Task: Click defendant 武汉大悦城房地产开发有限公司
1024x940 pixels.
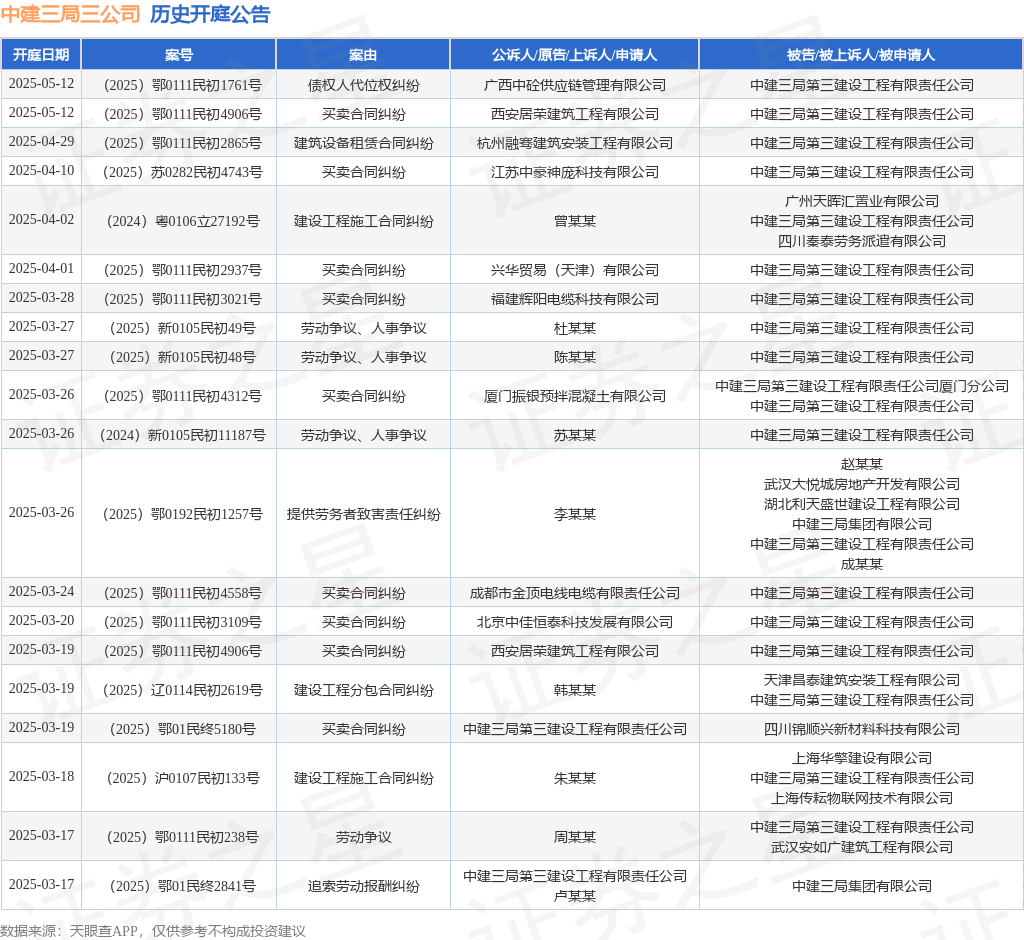Action: 861,484
